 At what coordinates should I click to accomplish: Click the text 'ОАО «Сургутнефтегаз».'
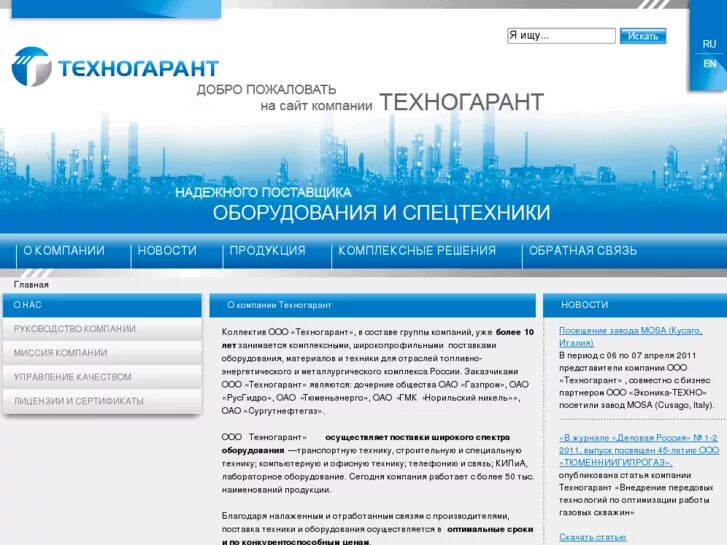coord(273,411)
